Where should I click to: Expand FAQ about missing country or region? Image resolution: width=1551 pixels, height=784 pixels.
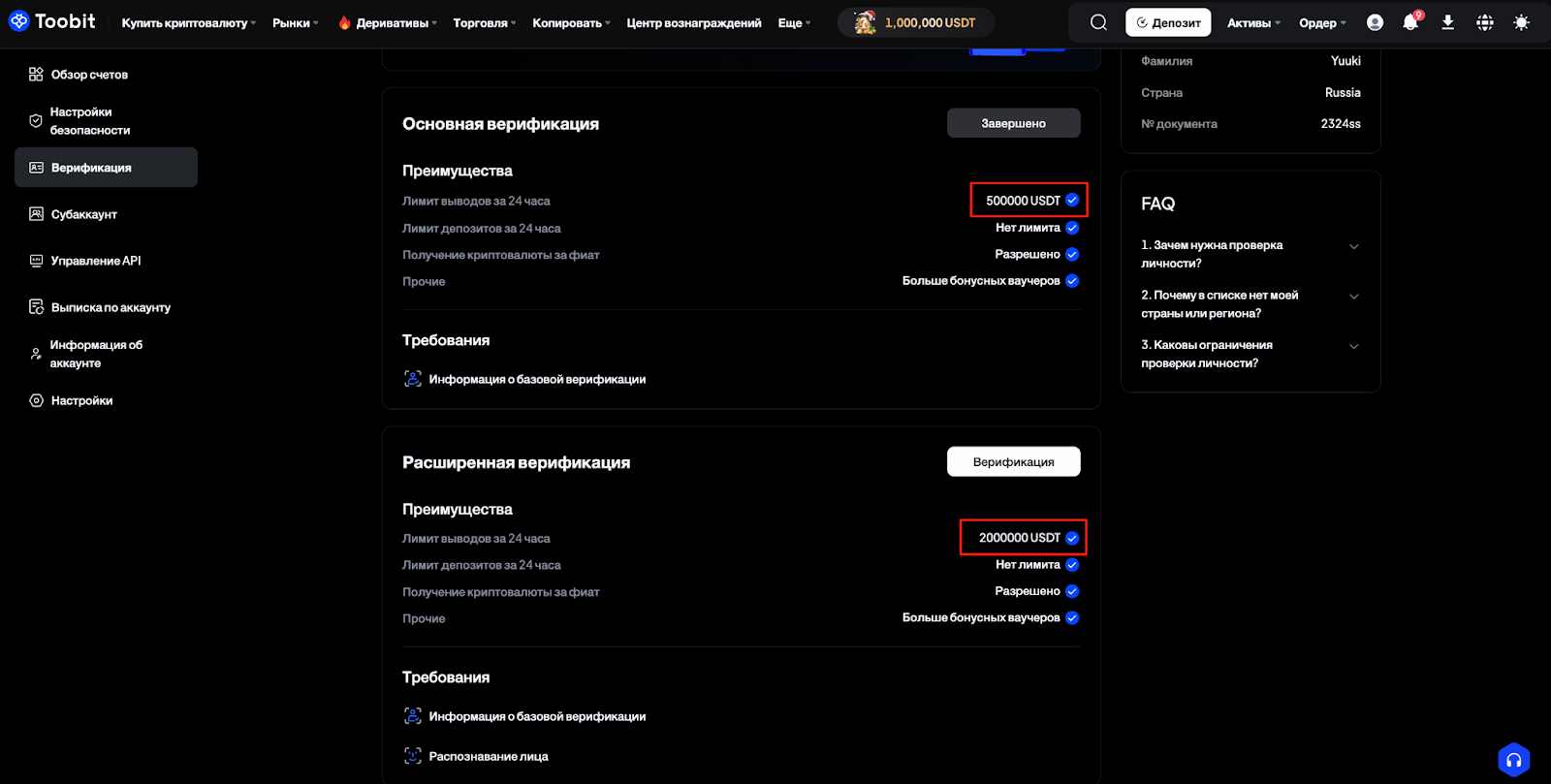point(1353,297)
